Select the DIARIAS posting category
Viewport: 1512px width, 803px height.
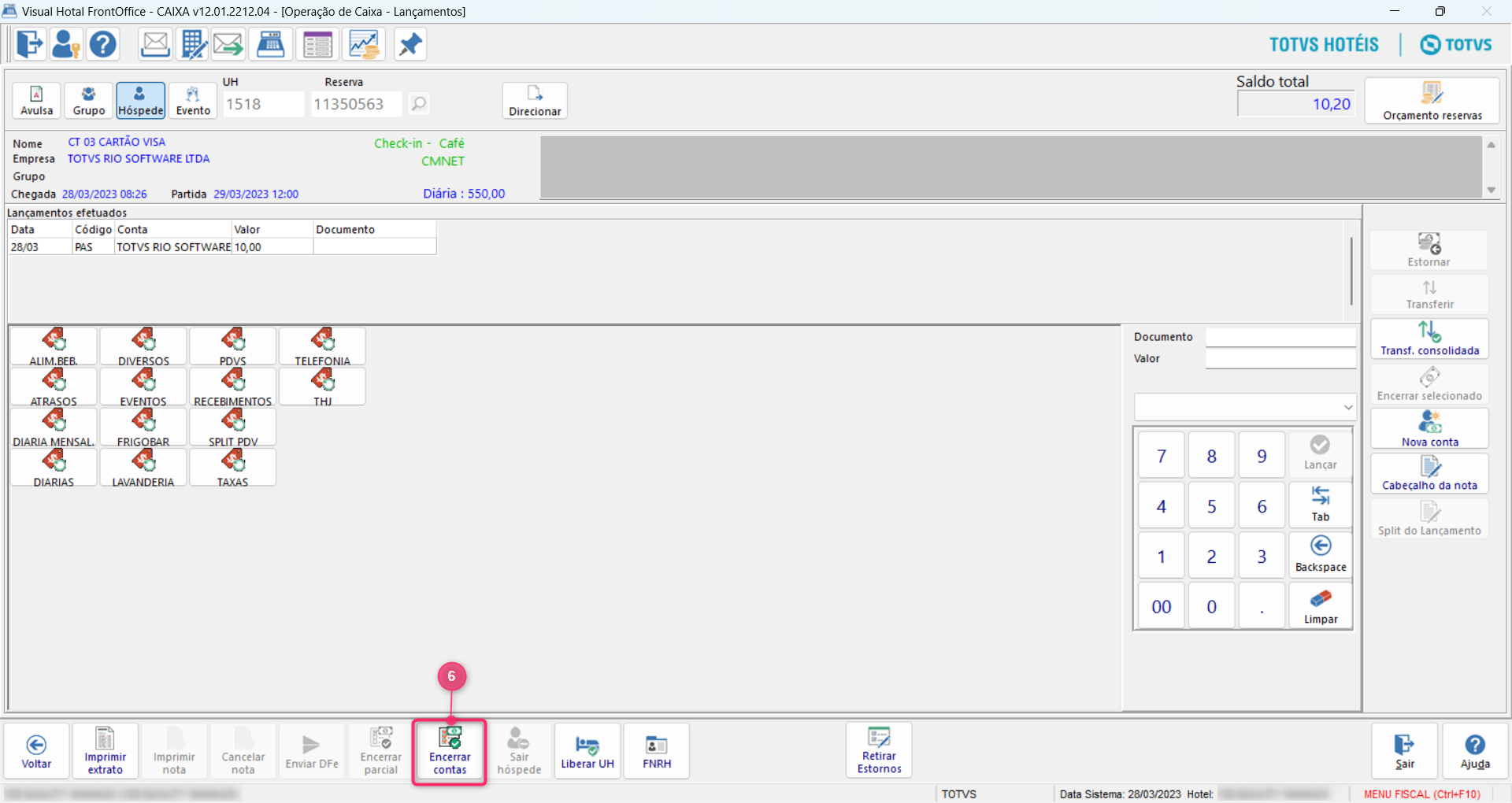point(54,467)
